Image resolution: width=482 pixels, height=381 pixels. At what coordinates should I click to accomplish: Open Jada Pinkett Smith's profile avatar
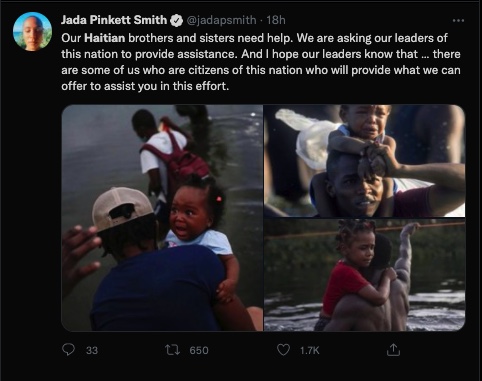point(32,31)
